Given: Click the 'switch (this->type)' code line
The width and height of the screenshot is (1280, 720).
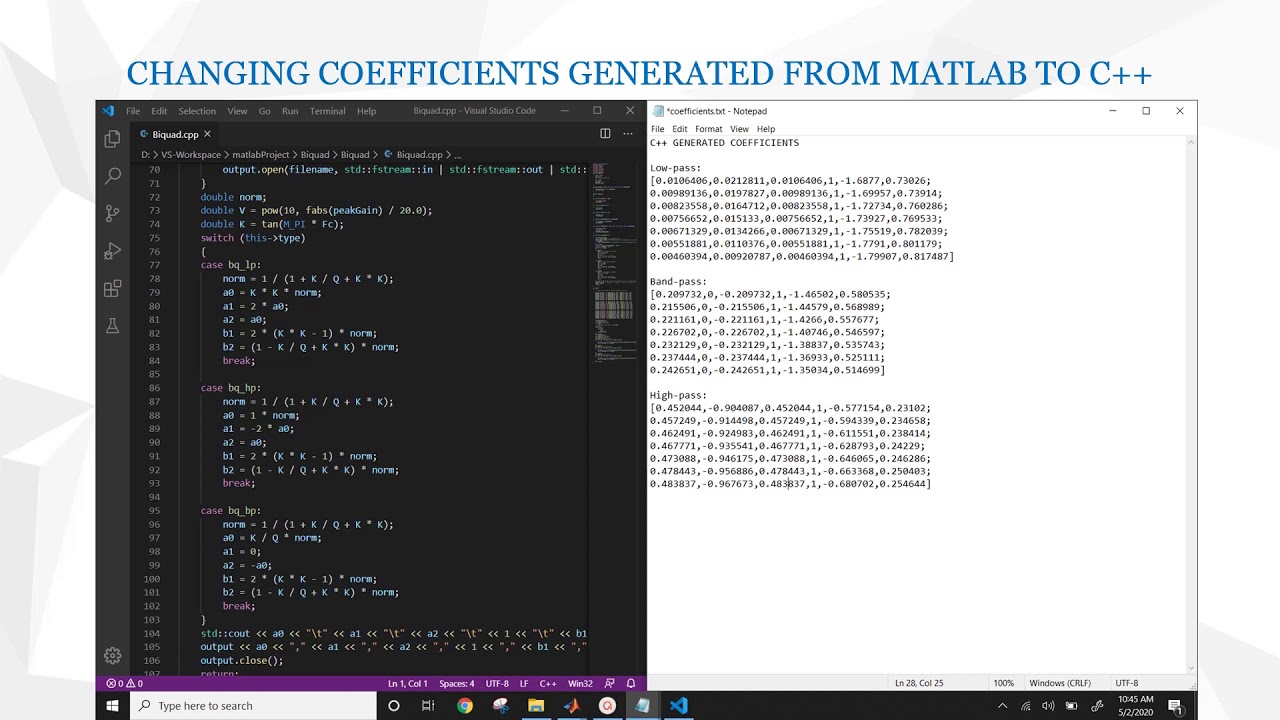Looking at the screenshot, I should click(x=252, y=238).
